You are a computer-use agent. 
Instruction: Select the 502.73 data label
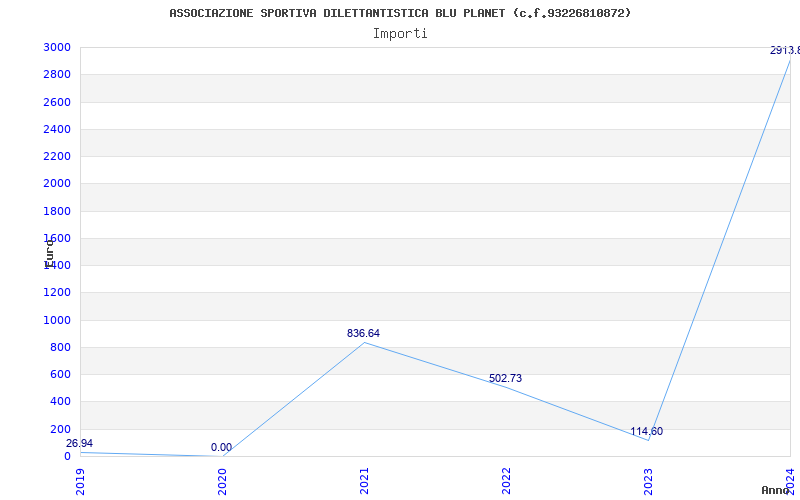coord(505,378)
